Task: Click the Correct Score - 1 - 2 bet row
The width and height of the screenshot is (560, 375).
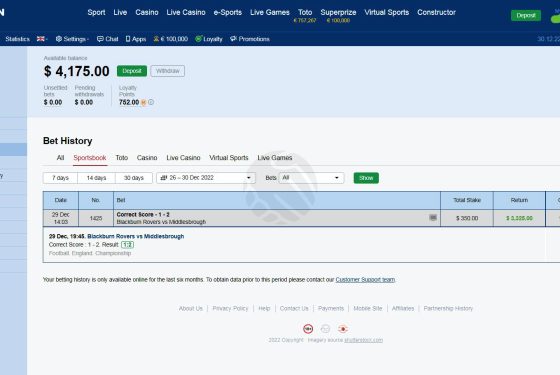Action: pyautogui.click(x=277, y=218)
